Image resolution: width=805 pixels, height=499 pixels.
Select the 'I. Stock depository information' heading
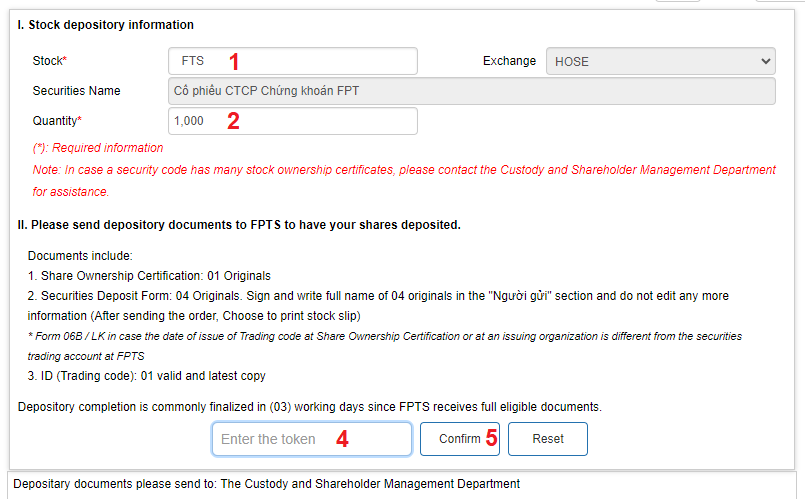[x=106, y=25]
